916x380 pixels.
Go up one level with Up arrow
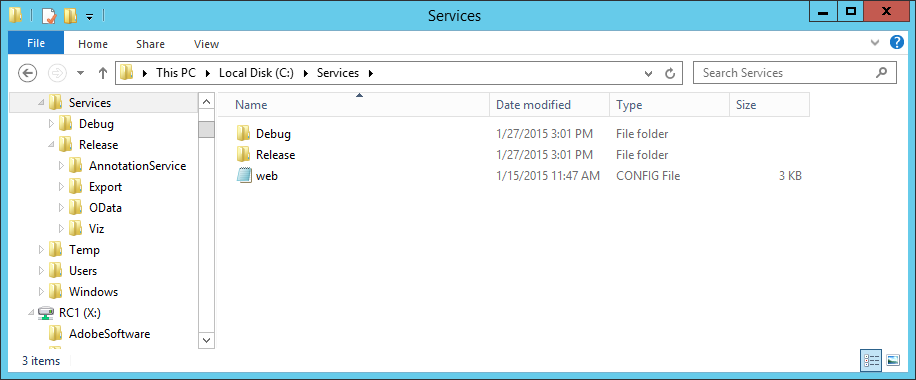coord(103,73)
